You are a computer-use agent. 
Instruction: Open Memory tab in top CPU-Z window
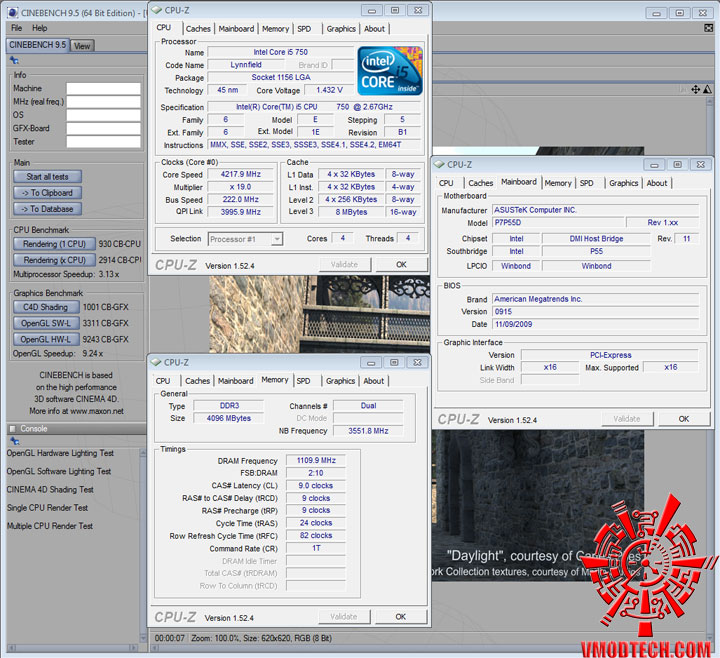(x=276, y=29)
